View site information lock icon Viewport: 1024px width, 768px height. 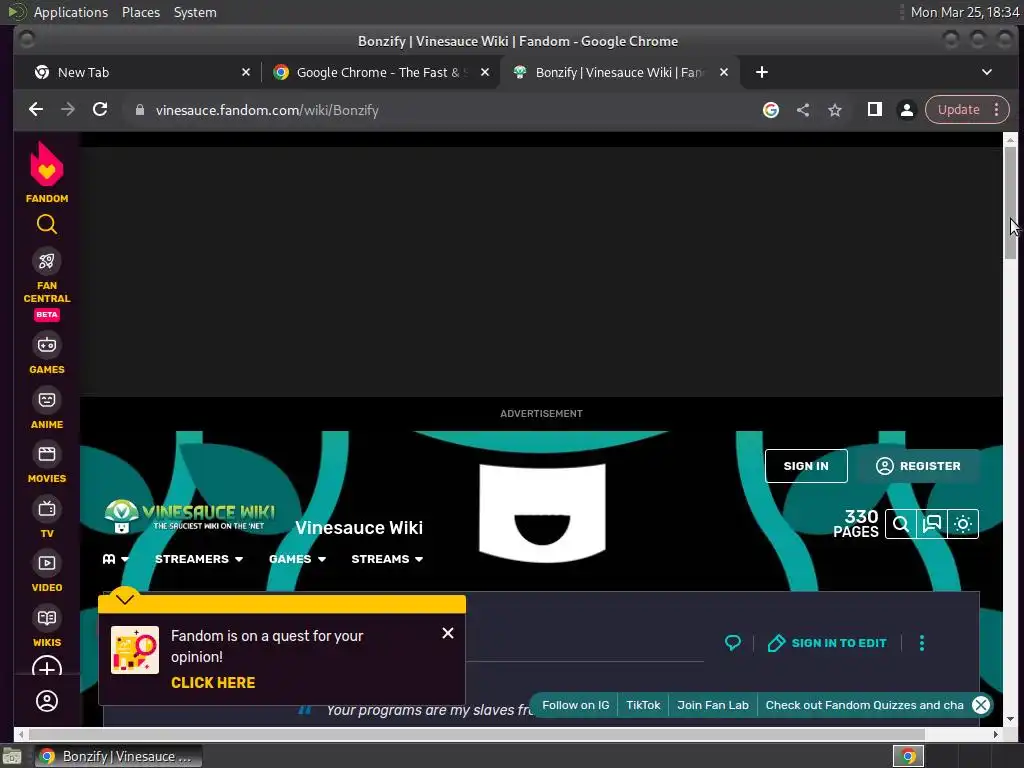pos(139,110)
